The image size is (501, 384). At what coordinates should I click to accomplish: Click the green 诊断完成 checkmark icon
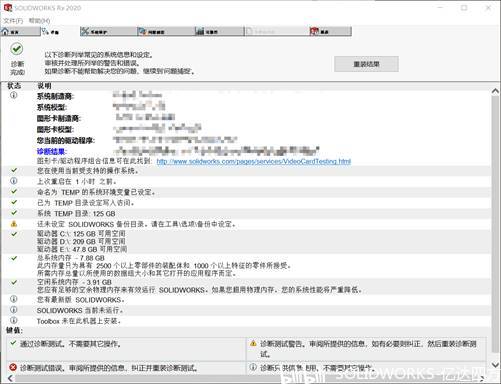(x=17, y=49)
